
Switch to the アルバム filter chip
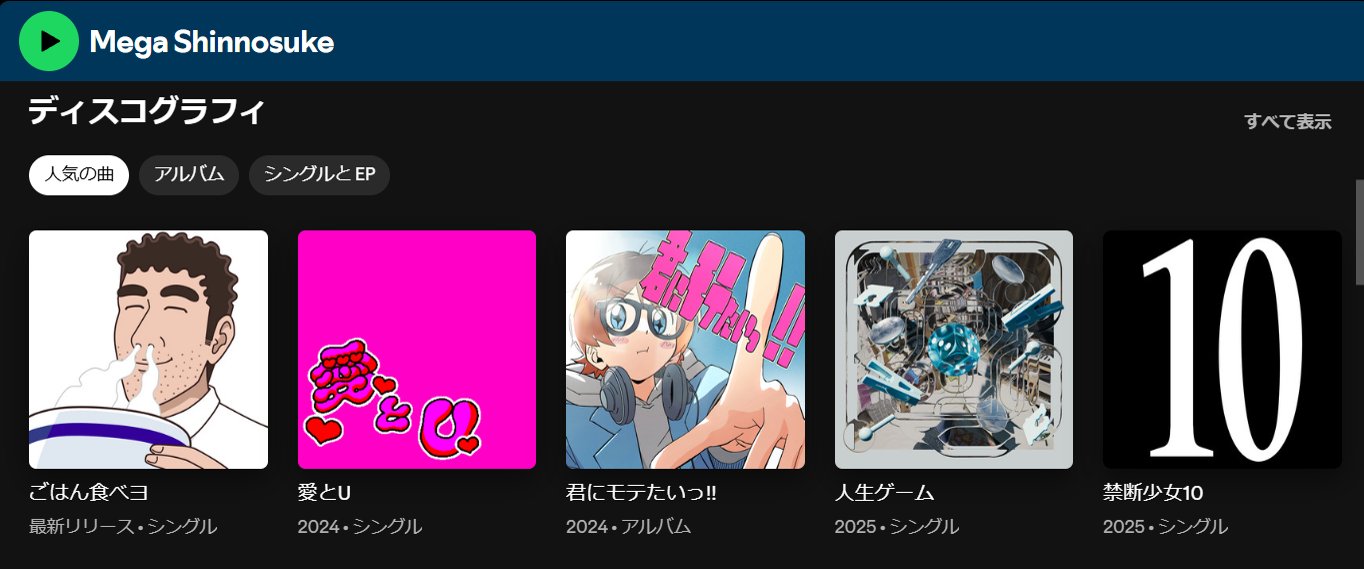(189, 175)
